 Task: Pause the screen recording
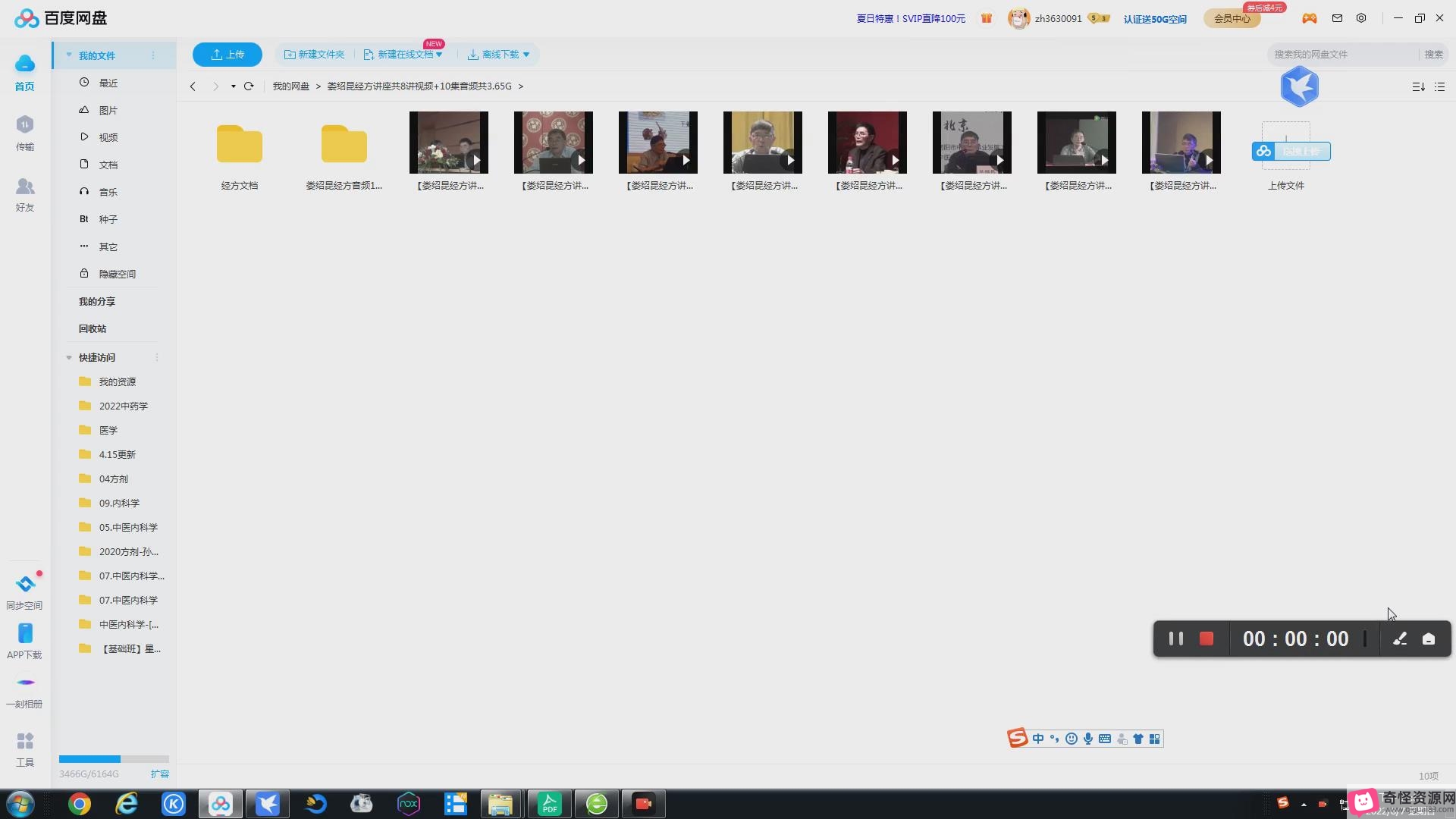click(x=1176, y=639)
